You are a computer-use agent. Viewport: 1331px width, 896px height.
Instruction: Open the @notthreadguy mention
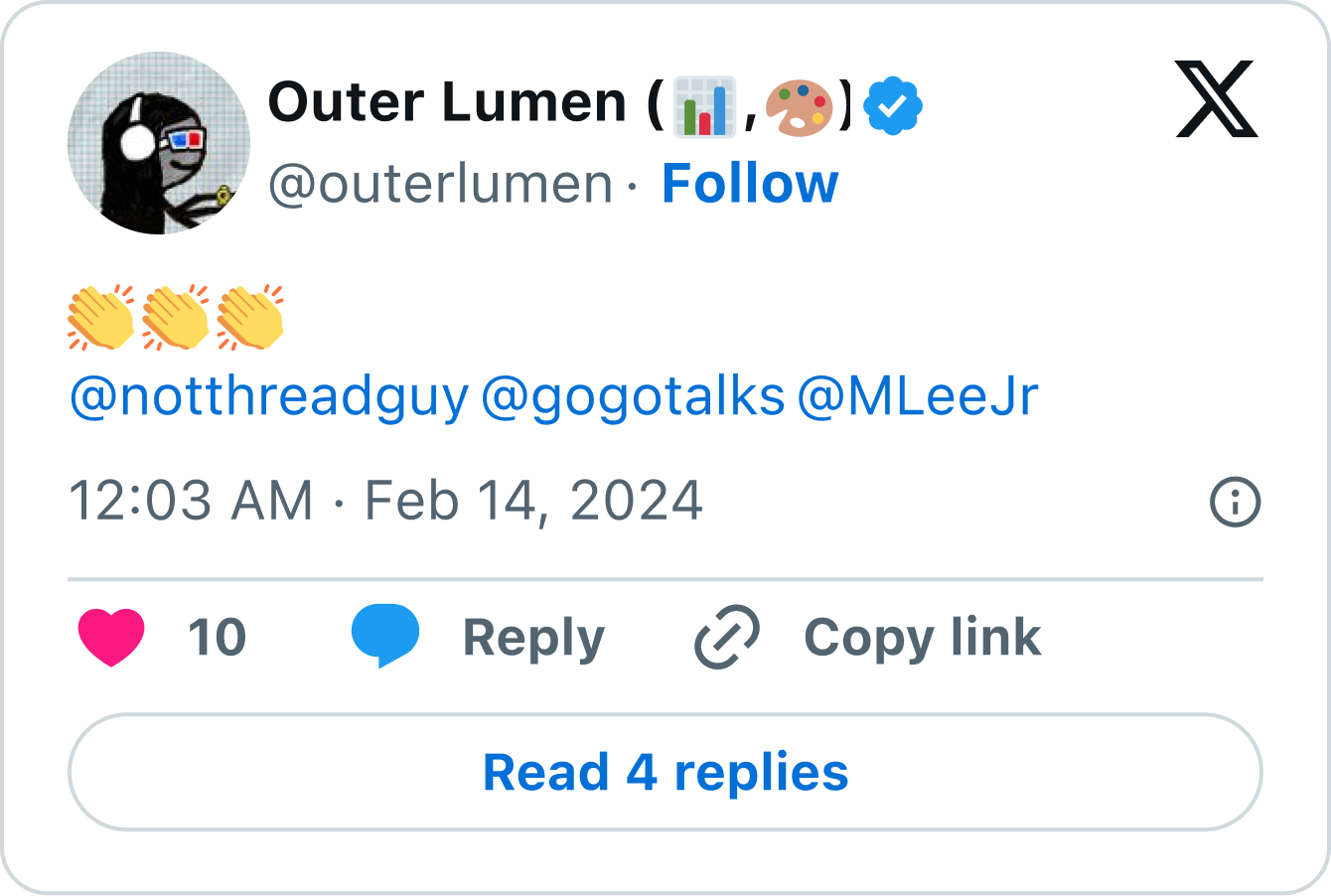tap(268, 396)
